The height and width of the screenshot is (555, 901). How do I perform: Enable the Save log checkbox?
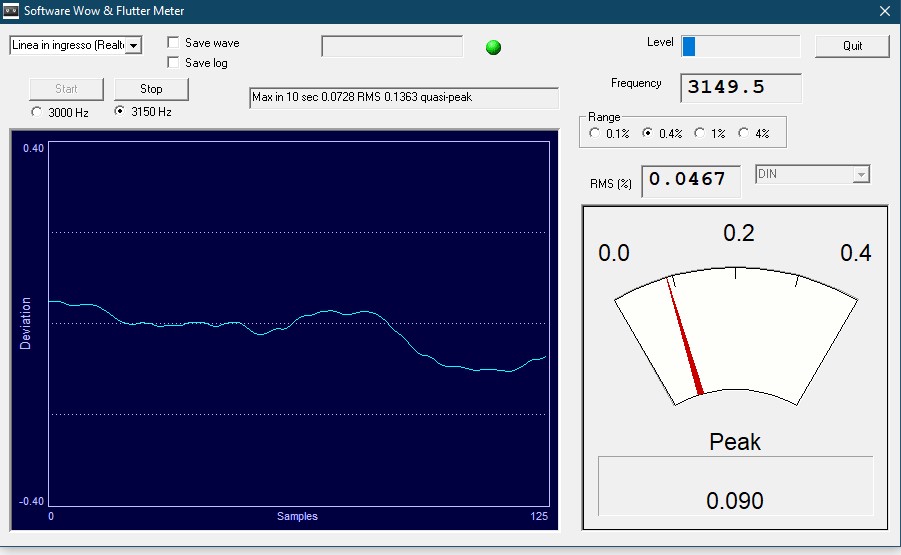[173, 62]
